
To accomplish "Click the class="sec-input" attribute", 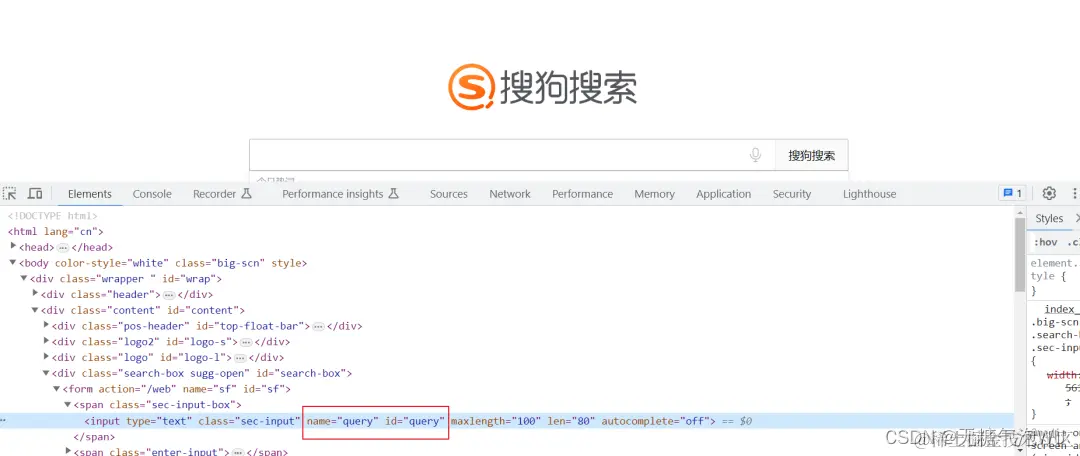I will pyautogui.click(x=249, y=421).
